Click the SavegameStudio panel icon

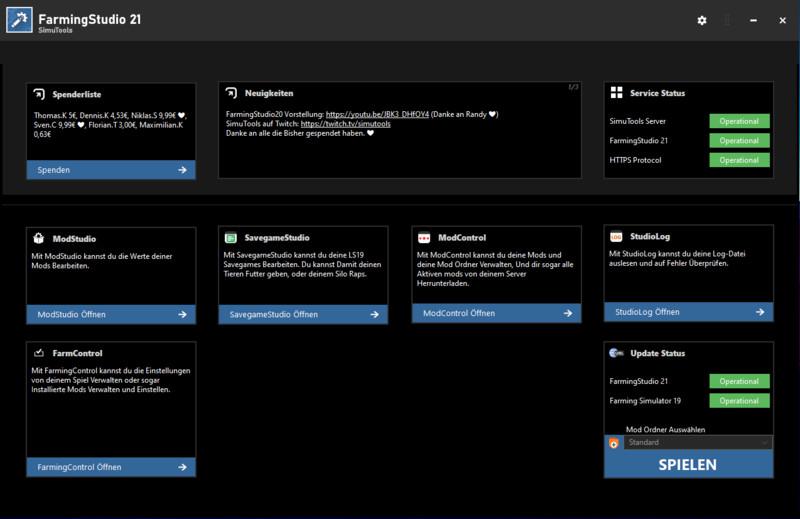point(231,238)
